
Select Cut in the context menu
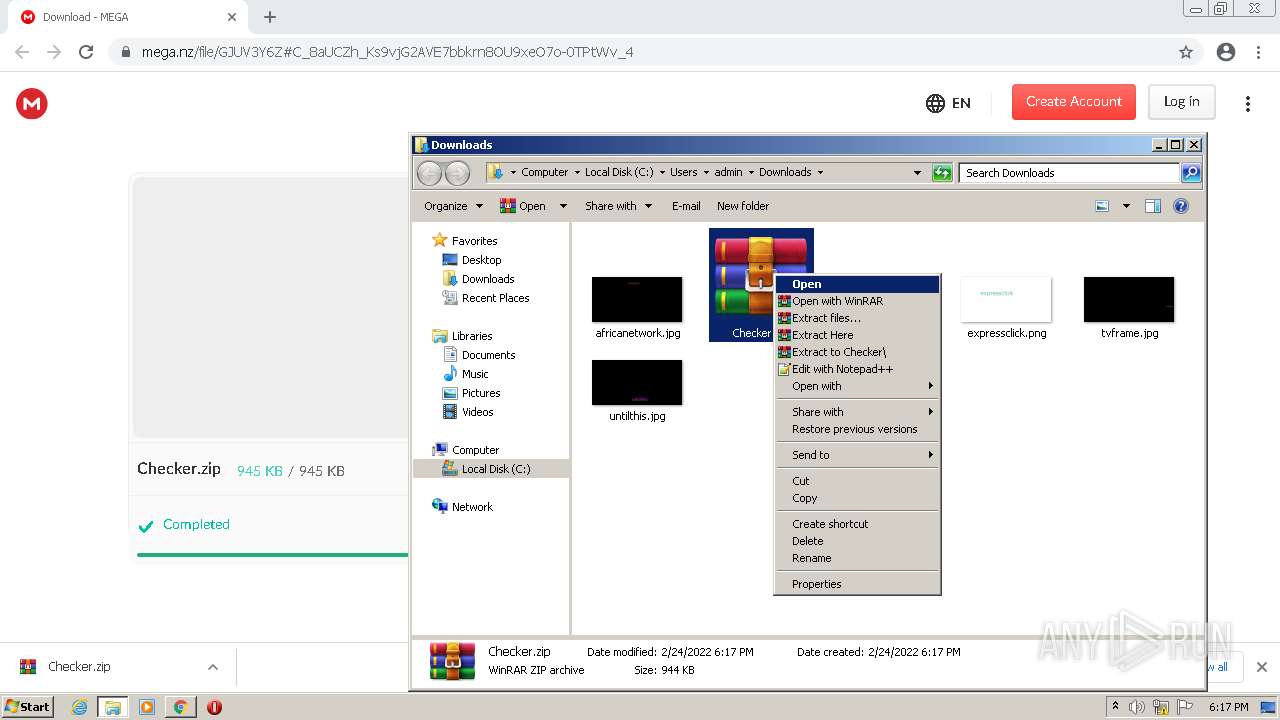(857, 481)
